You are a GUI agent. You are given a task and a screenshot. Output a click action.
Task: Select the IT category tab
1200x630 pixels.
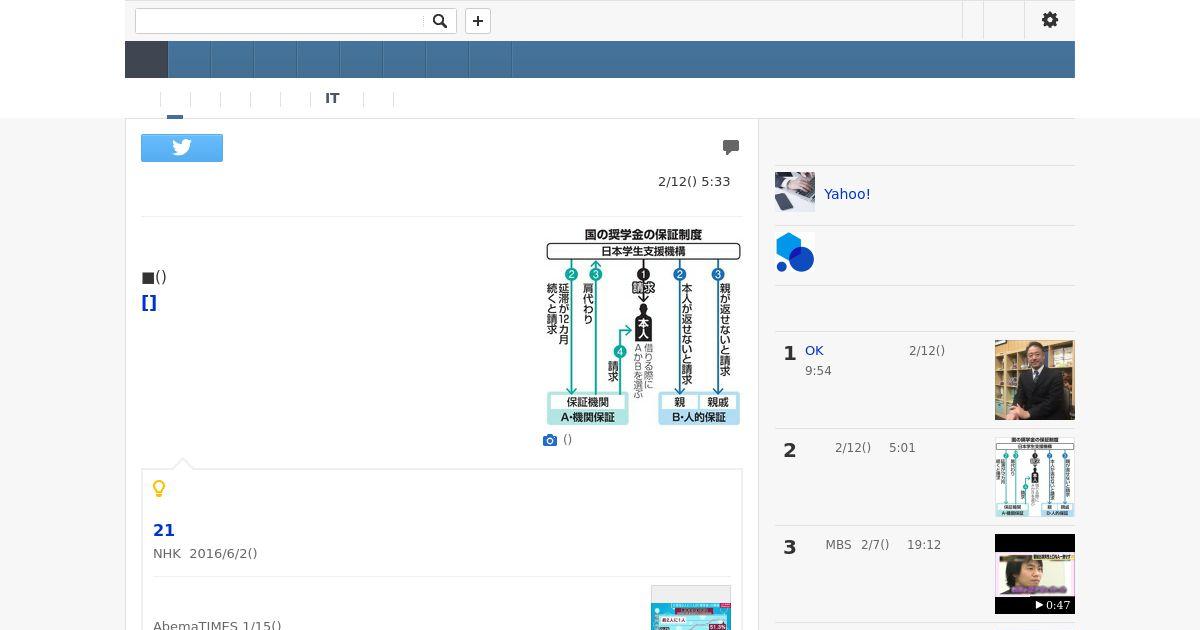pyautogui.click(x=332, y=98)
